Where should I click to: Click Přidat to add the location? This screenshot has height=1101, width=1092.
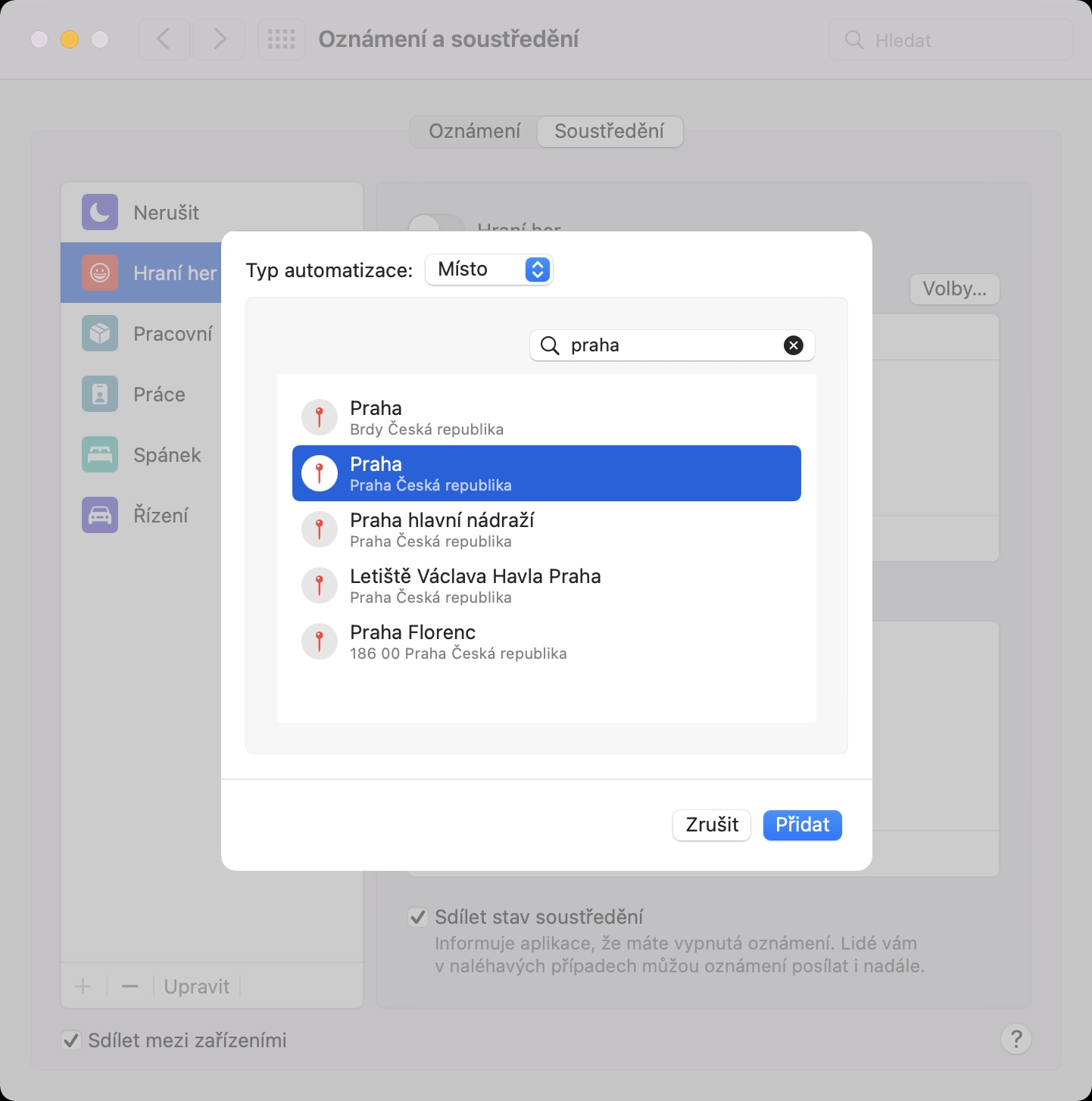click(x=803, y=825)
